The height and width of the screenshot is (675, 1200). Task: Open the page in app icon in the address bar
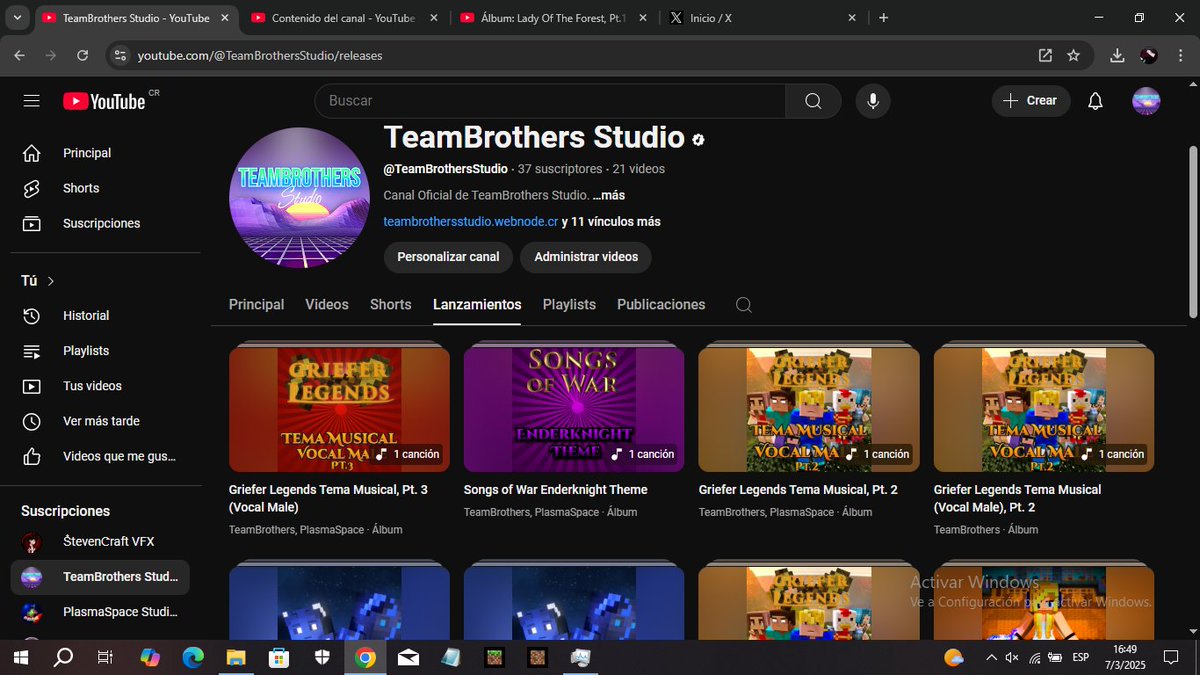(1045, 56)
